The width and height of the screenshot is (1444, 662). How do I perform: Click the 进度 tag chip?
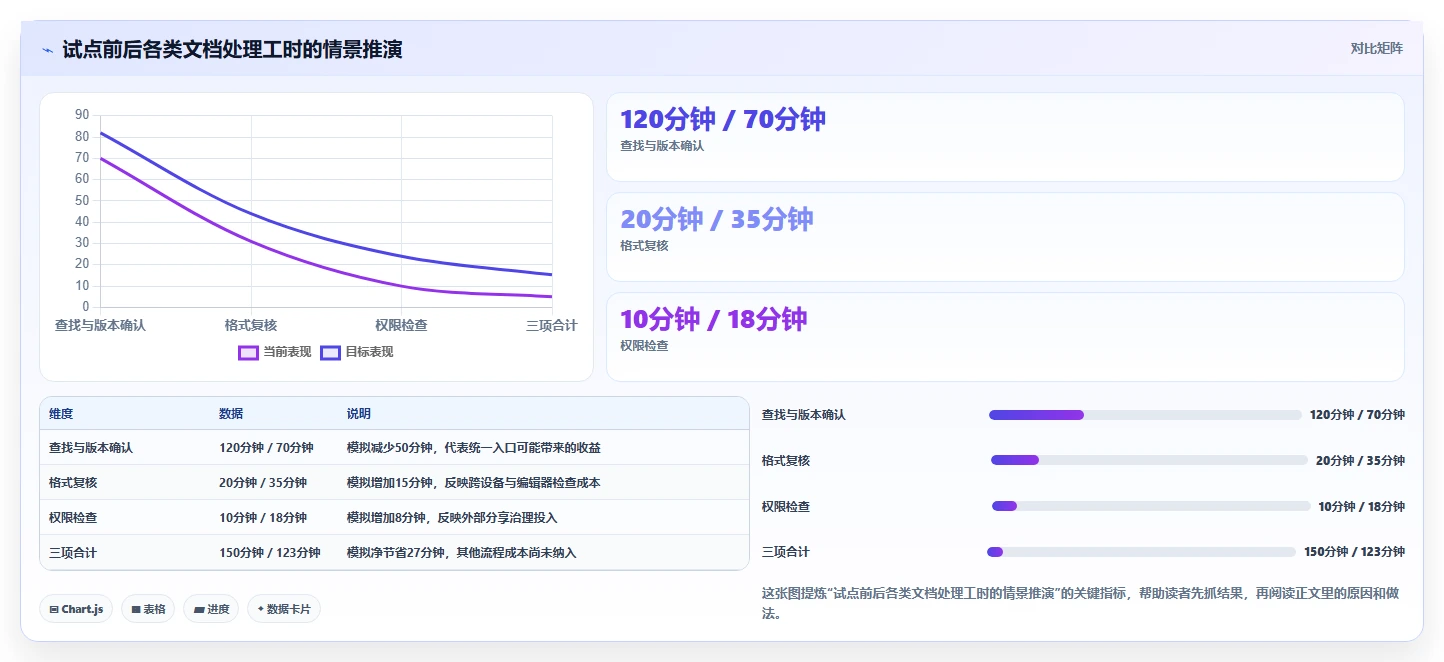(x=211, y=609)
